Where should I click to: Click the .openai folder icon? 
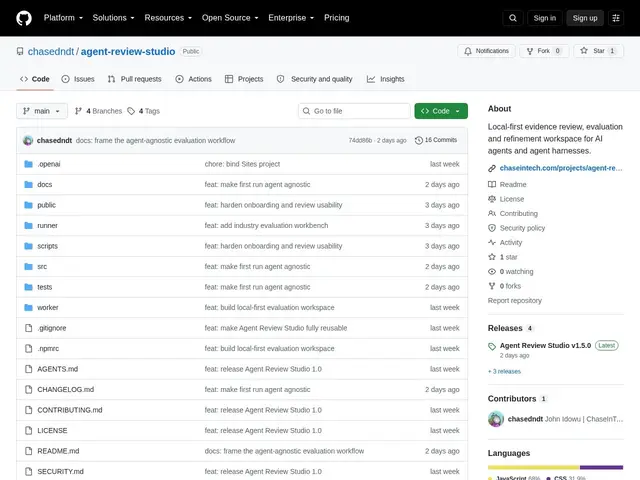(x=28, y=164)
